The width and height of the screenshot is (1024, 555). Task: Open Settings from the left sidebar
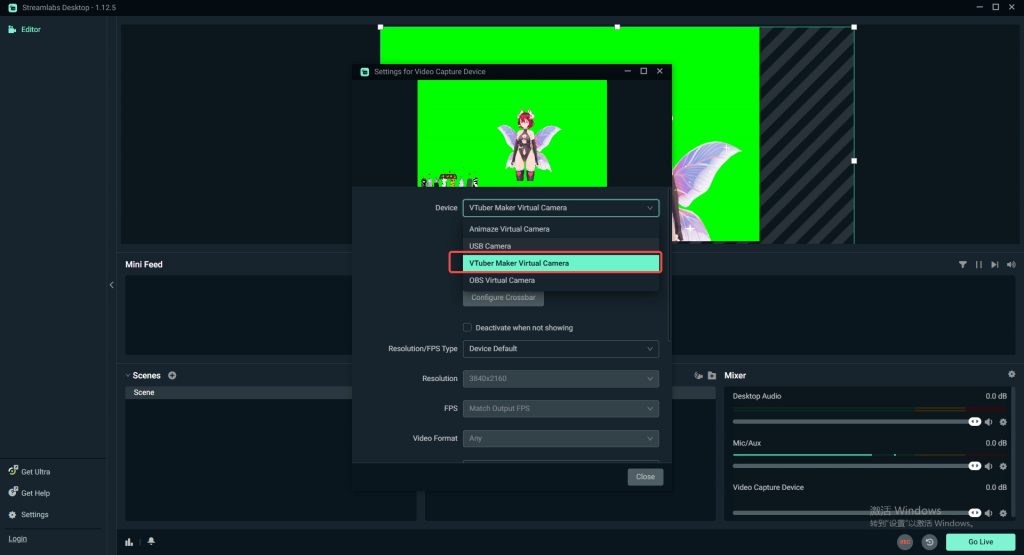pyautogui.click(x=28, y=515)
